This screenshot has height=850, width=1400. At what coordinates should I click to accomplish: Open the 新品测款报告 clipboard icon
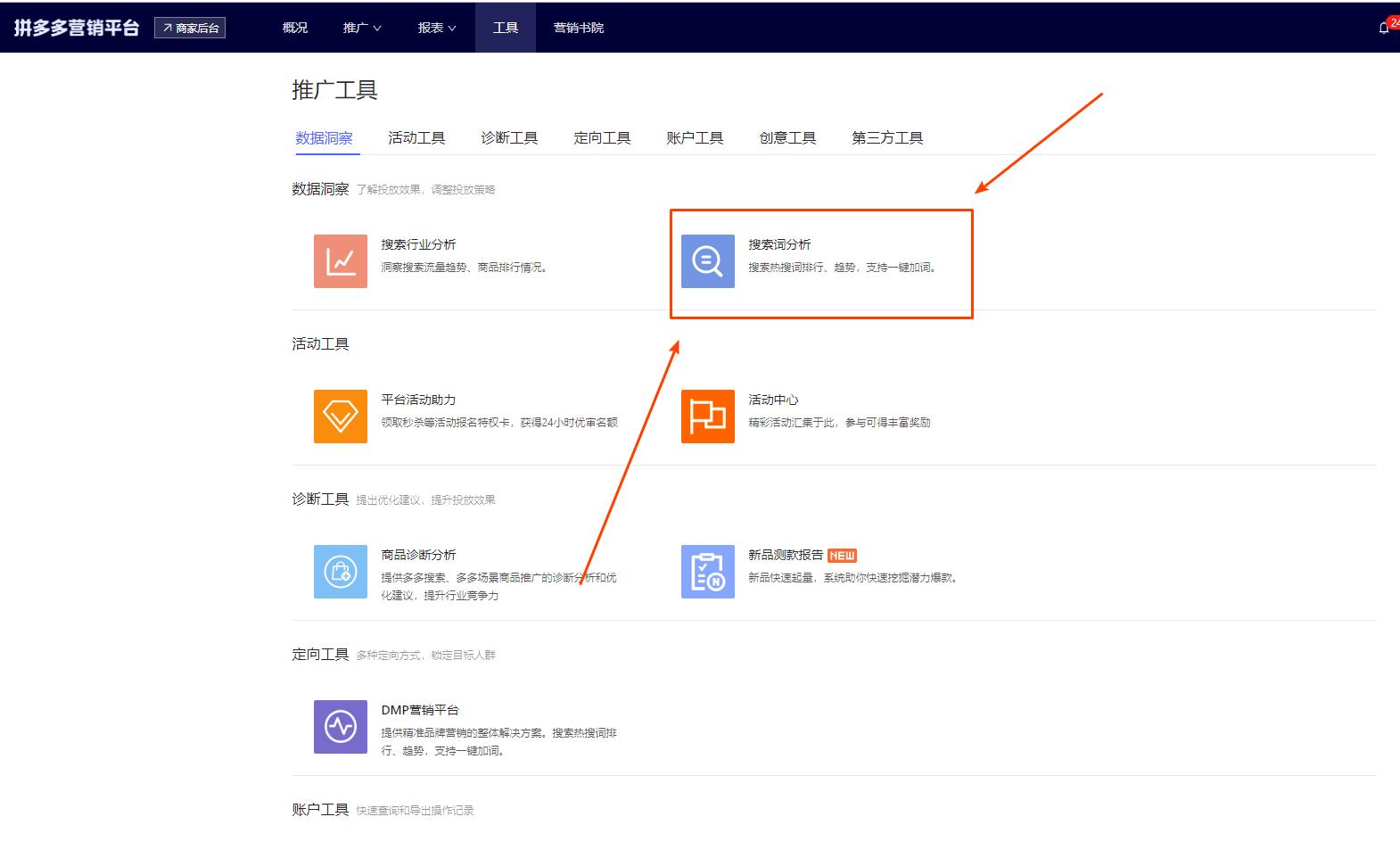click(707, 571)
